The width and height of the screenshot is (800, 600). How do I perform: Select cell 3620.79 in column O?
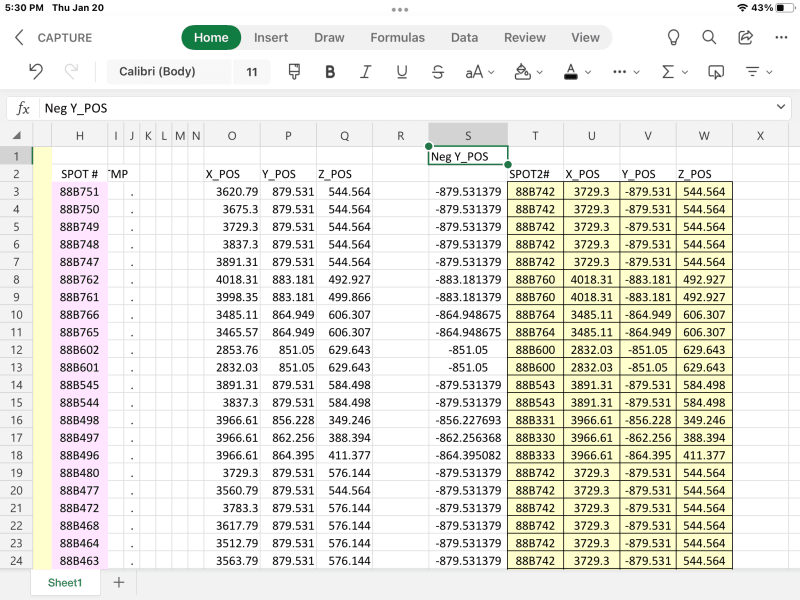tap(232, 192)
